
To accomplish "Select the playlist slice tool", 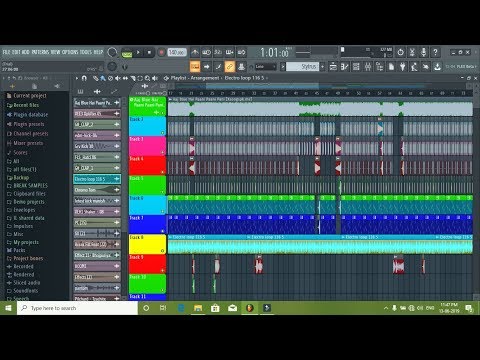I will [133, 78].
